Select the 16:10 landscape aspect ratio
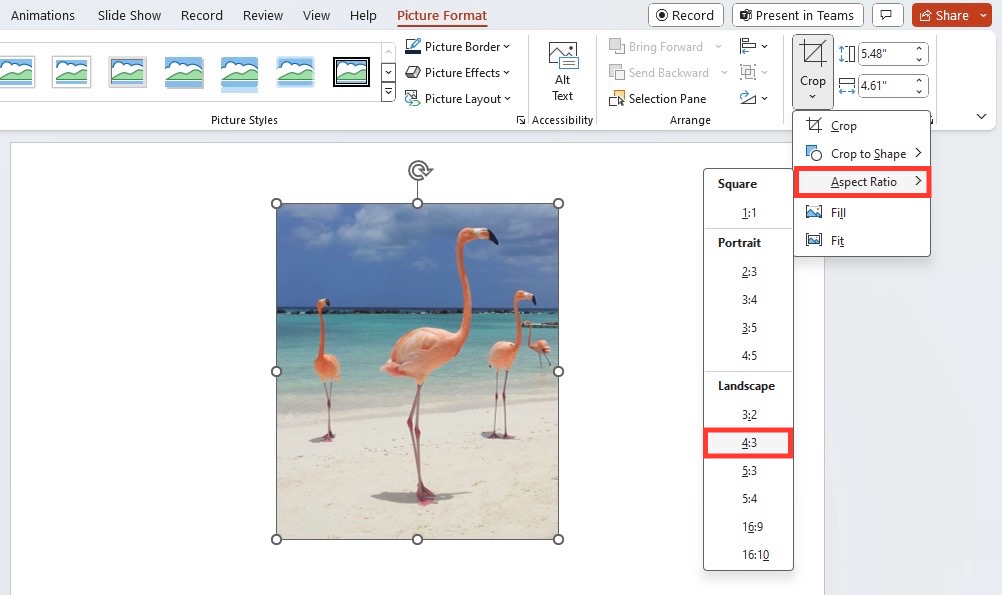1002x595 pixels. 748,555
